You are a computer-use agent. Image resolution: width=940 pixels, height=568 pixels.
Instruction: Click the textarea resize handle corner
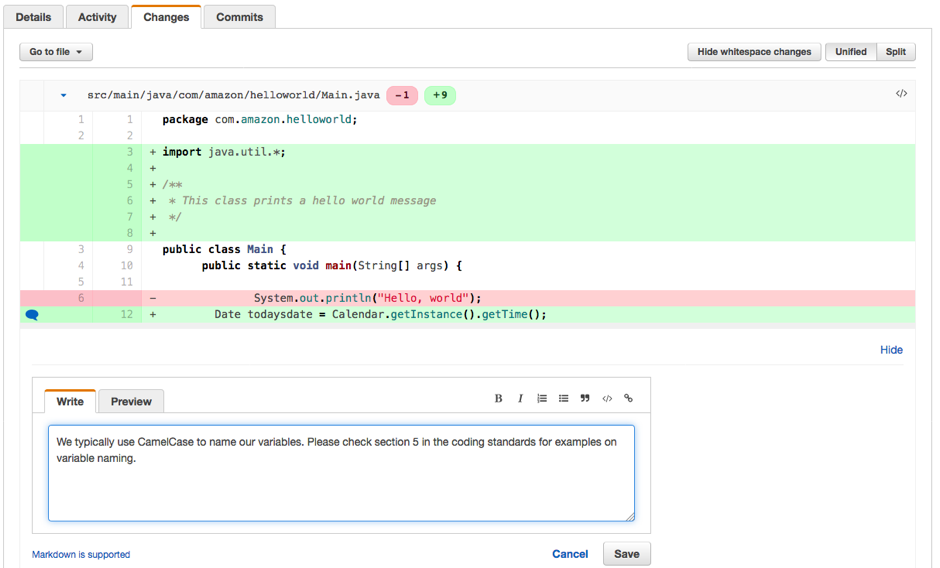[630, 517]
